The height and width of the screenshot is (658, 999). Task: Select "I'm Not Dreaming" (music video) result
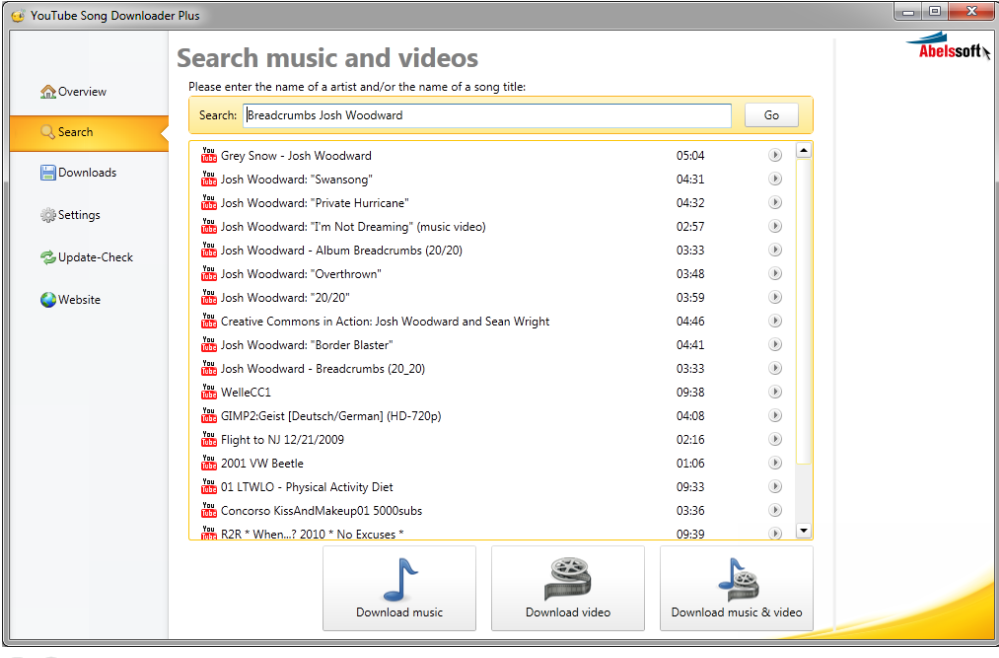[491, 226]
